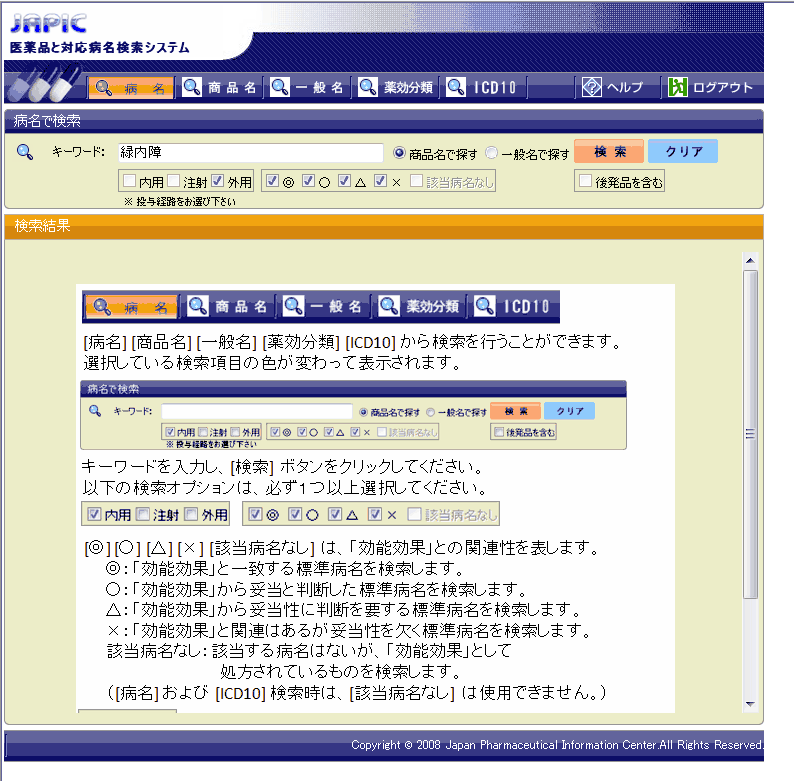Click the search icon beside キーワード label
This screenshot has height=781, width=794.
click(27, 153)
